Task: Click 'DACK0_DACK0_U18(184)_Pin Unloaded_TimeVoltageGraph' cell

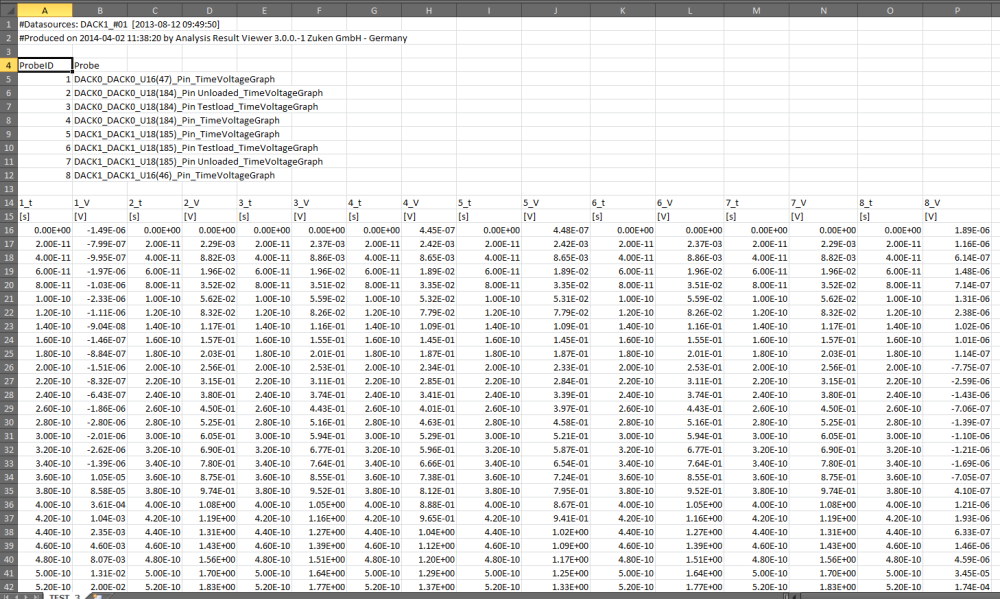Action: coord(198,92)
